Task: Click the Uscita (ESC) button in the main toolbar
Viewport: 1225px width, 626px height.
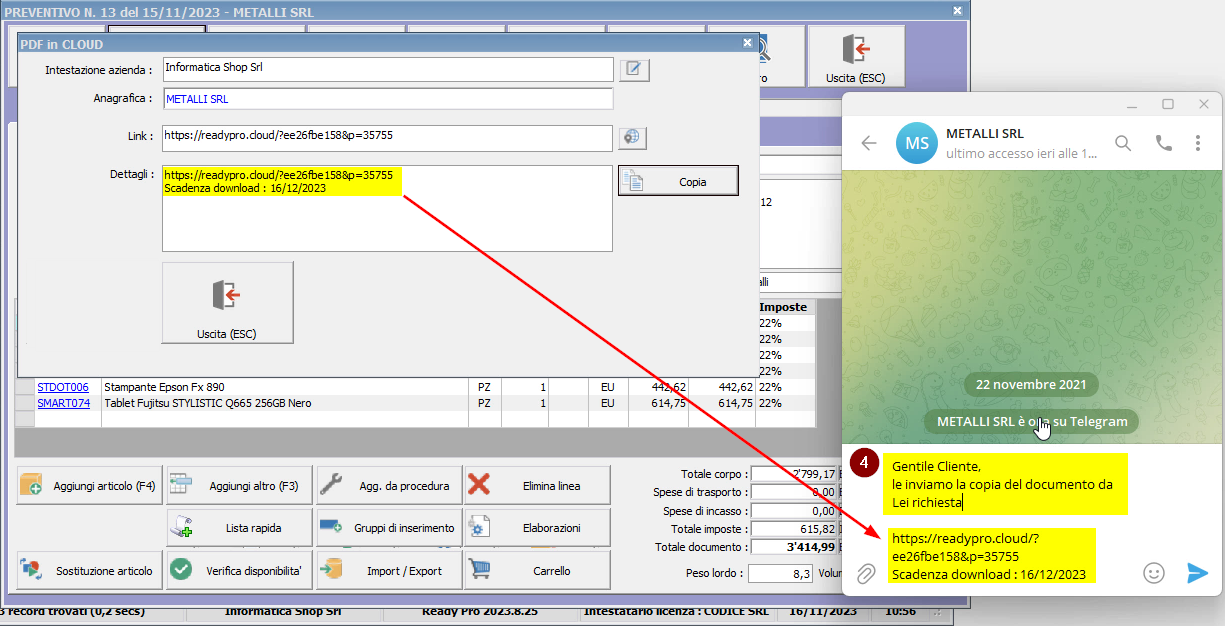Action: point(857,56)
